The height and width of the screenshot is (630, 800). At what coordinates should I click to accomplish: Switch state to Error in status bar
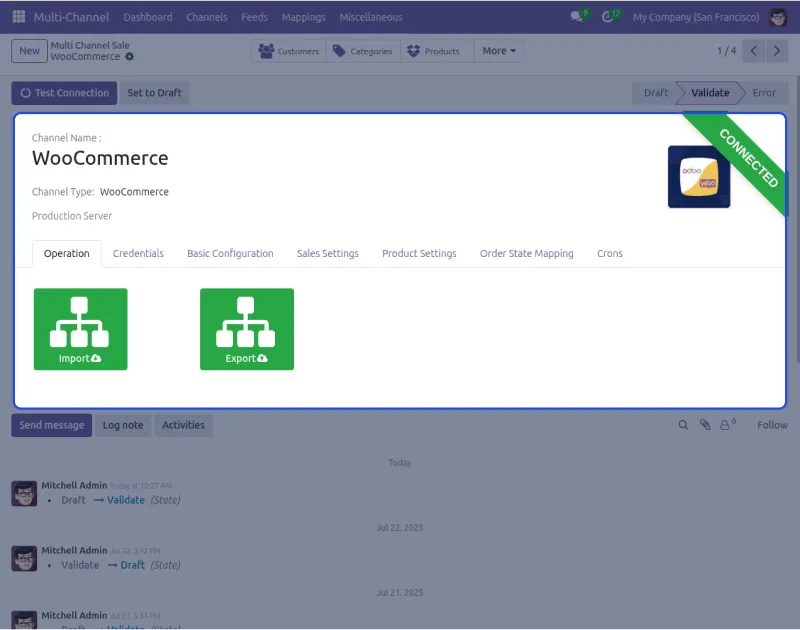[764, 92]
